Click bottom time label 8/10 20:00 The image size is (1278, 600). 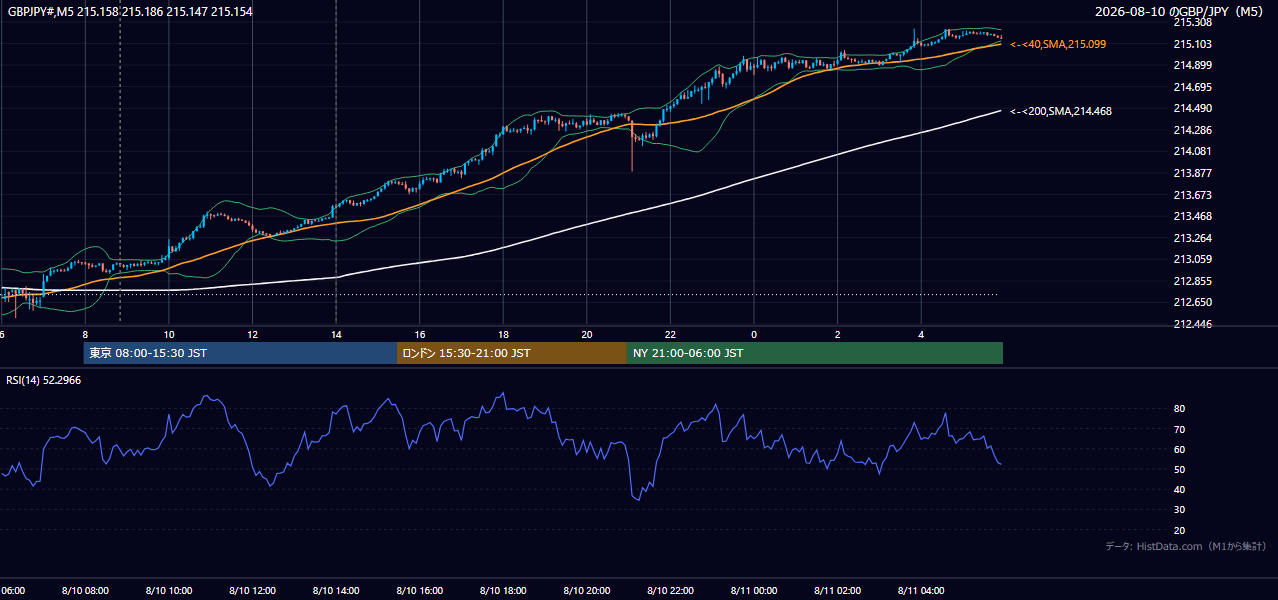[x=587, y=591]
